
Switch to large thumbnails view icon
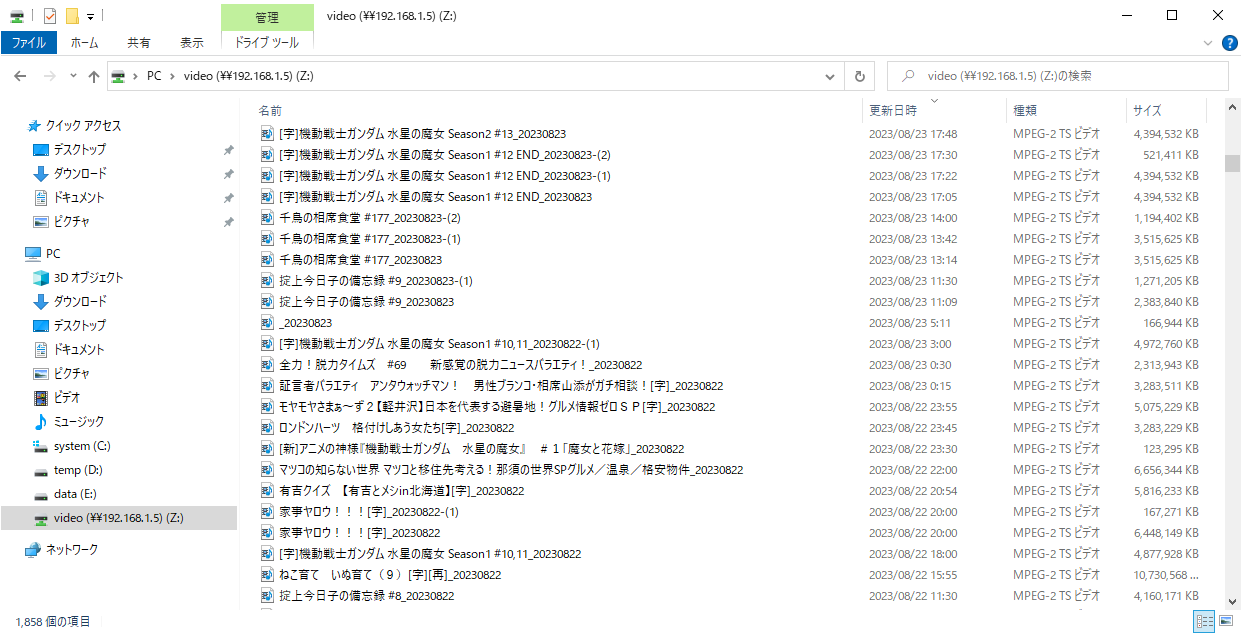[x=1225, y=622]
